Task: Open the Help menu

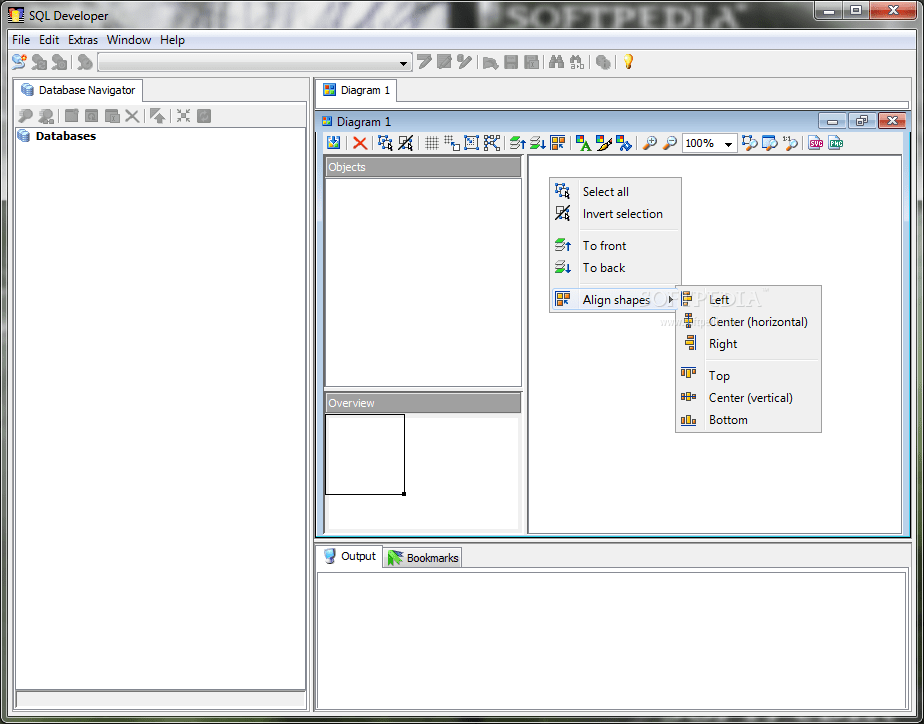Action: 173,40
